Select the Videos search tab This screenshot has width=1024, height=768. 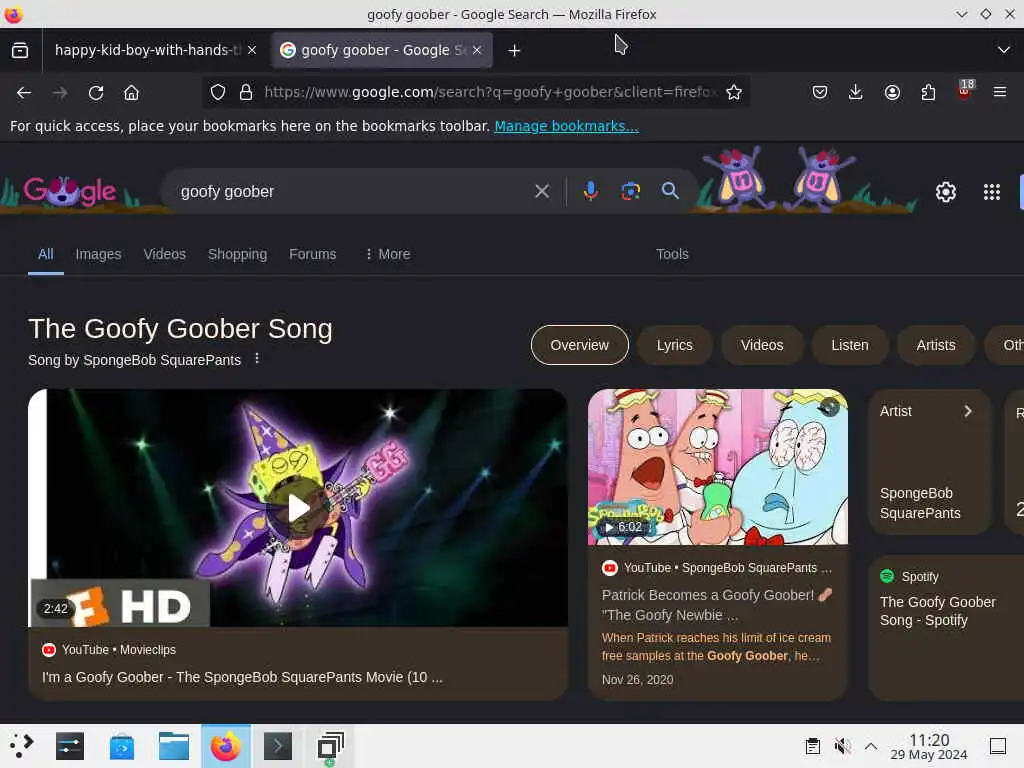165,254
